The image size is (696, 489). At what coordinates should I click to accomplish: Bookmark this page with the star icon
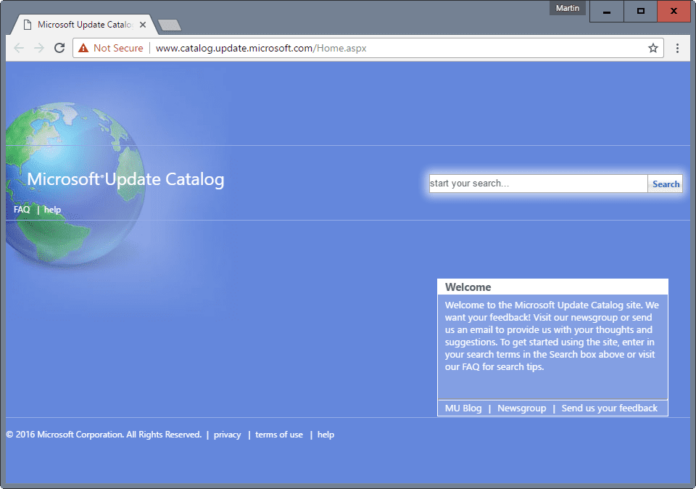click(x=653, y=47)
